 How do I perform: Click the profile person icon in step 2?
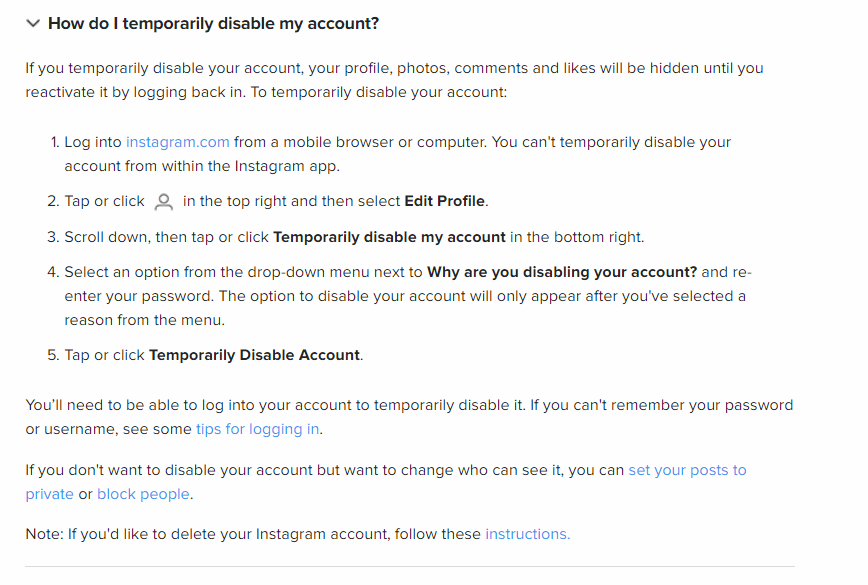[164, 202]
